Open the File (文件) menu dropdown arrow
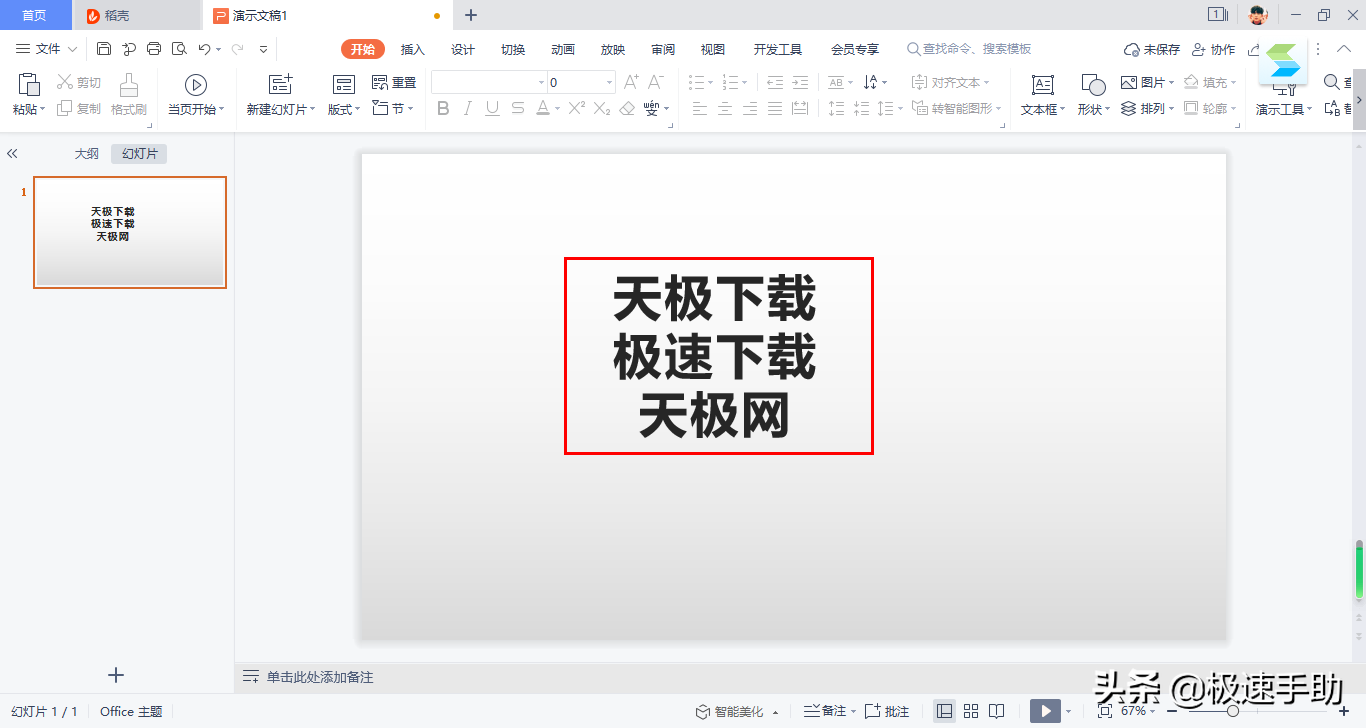The height and width of the screenshot is (728, 1366). [x=72, y=49]
